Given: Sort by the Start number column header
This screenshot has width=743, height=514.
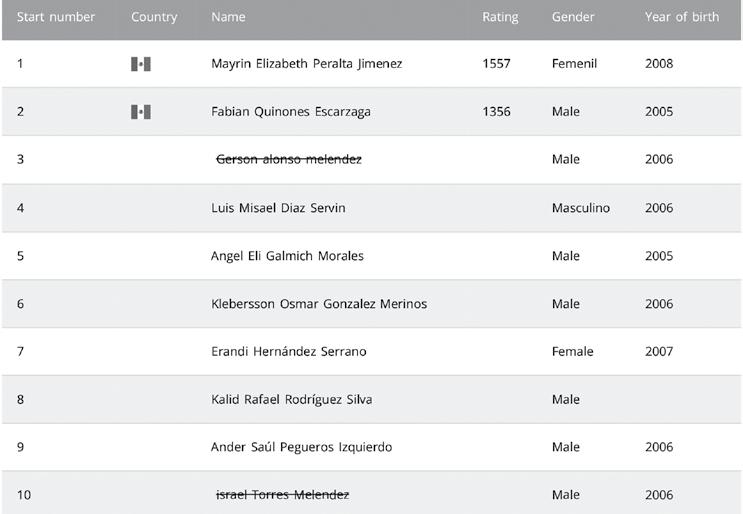Looking at the screenshot, I should click(56, 17).
